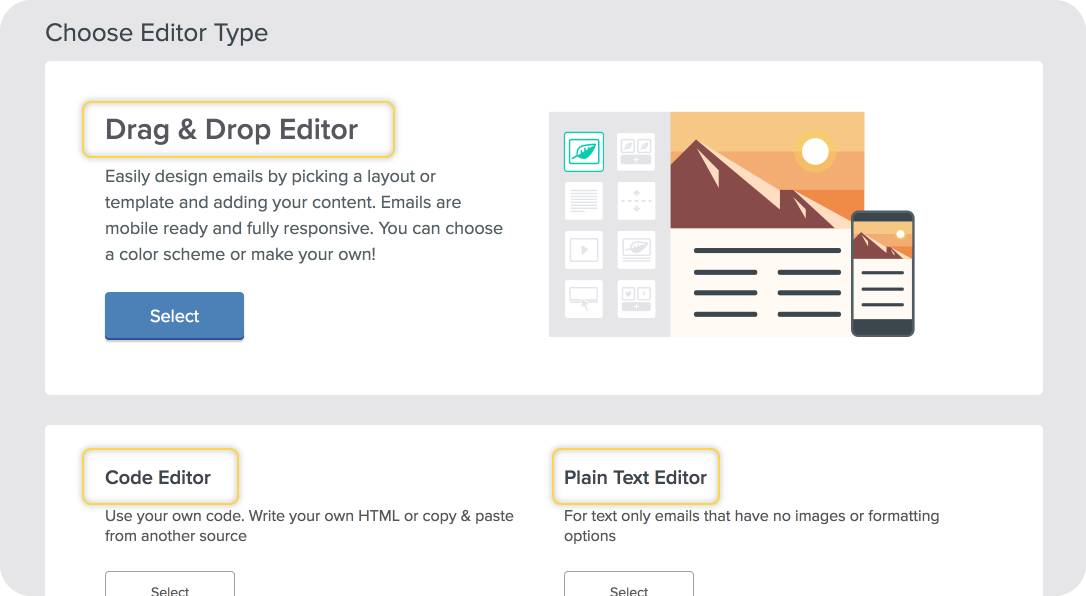Select the social media block icon
The height and width of the screenshot is (596, 1086).
(x=636, y=299)
